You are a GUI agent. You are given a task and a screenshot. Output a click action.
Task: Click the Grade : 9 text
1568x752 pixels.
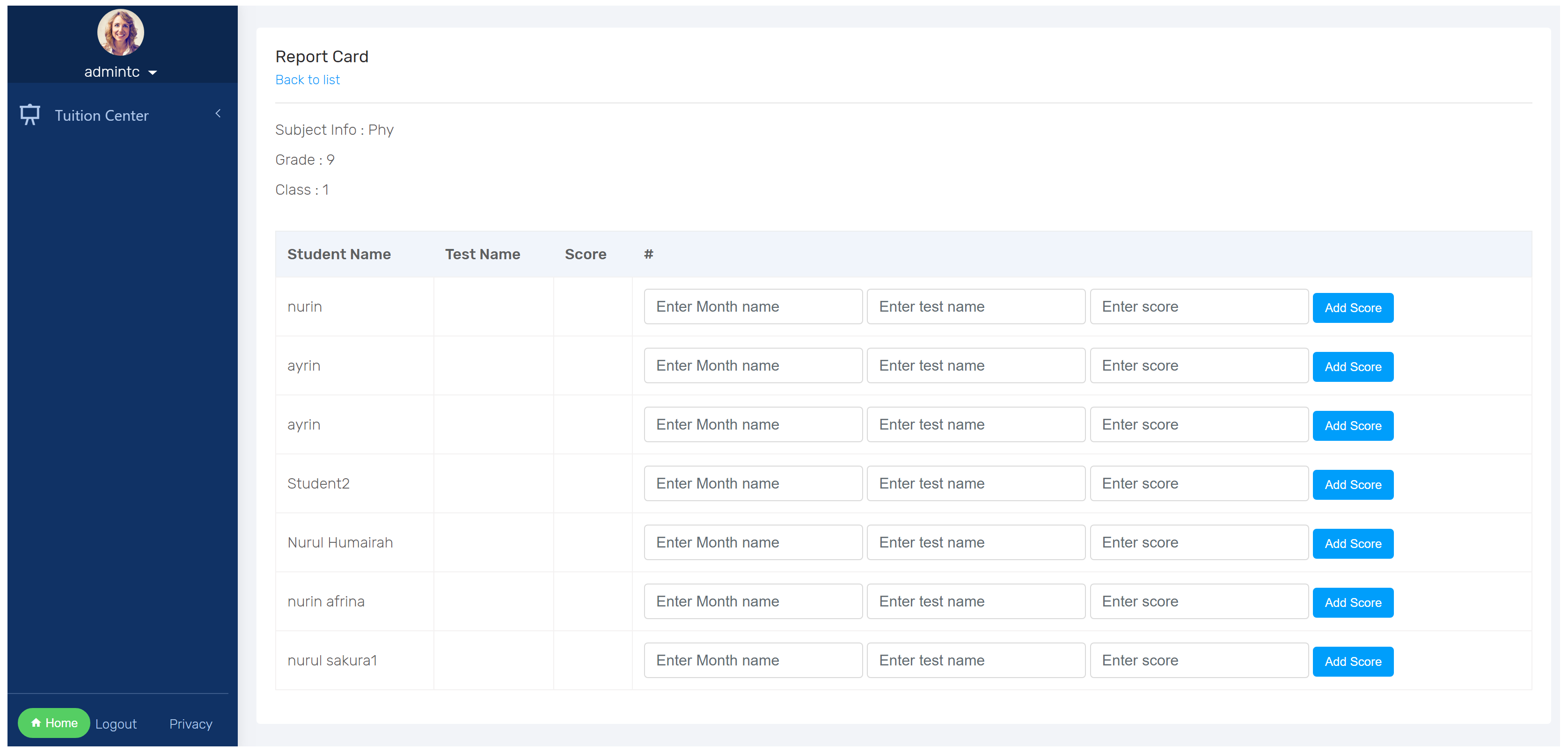(305, 160)
